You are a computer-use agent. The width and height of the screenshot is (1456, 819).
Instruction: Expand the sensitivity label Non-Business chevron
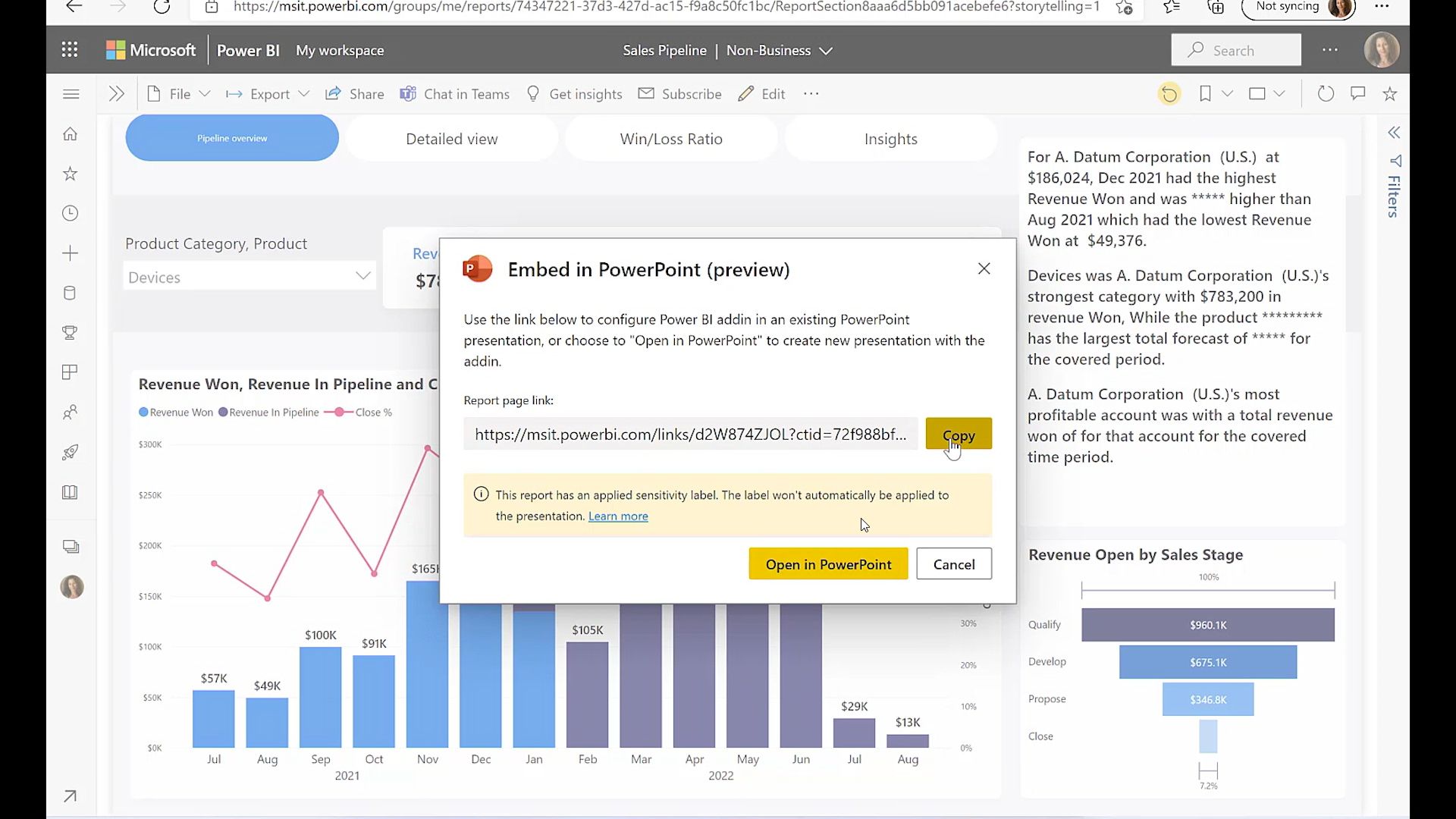point(826,51)
